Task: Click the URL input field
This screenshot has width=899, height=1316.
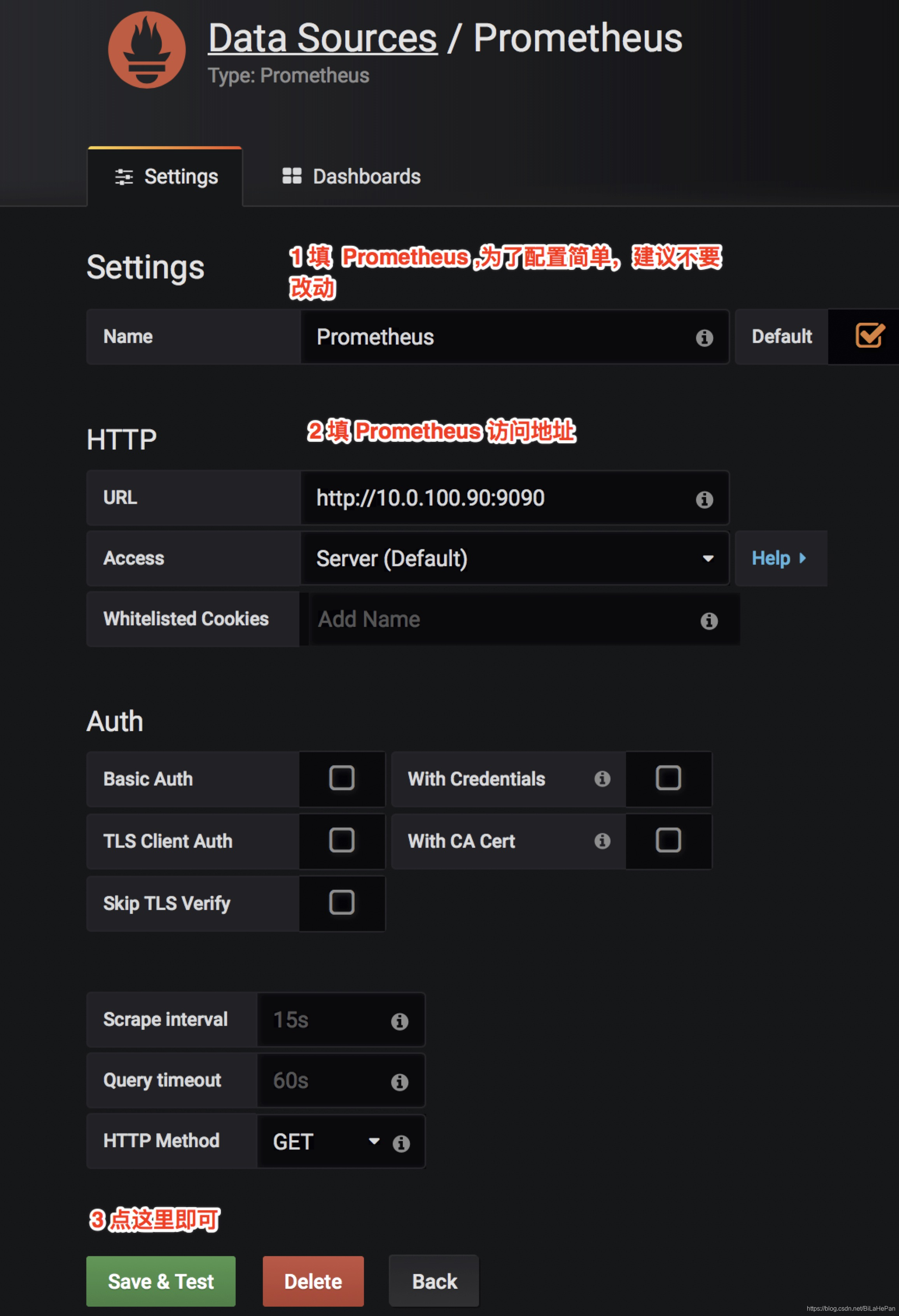Action: click(x=514, y=498)
